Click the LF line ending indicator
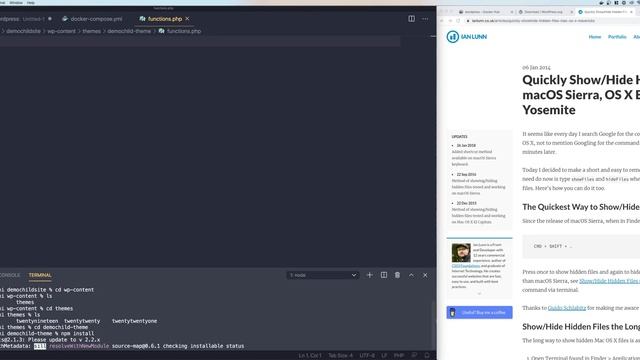 click(x=384, y=356)
